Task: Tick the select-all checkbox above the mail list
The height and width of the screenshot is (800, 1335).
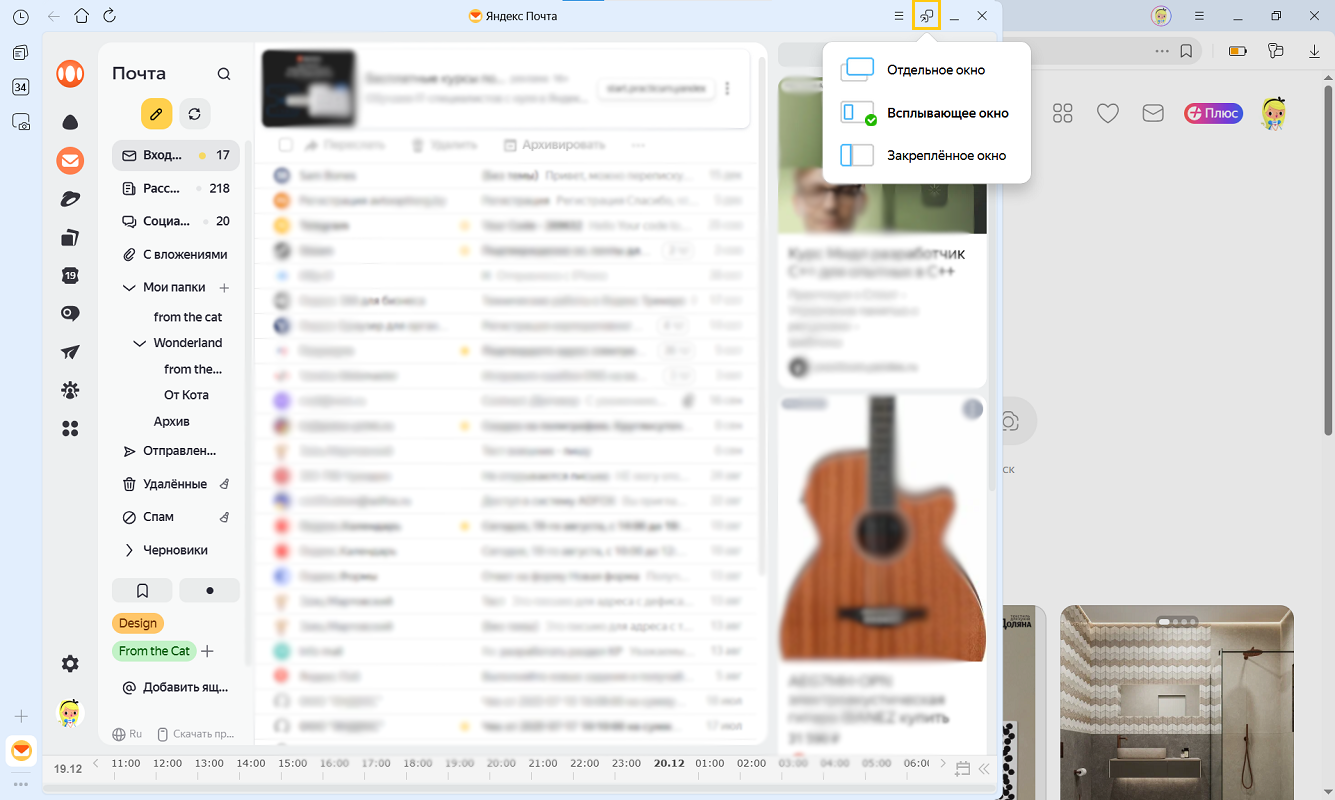Action: (285, 145)
